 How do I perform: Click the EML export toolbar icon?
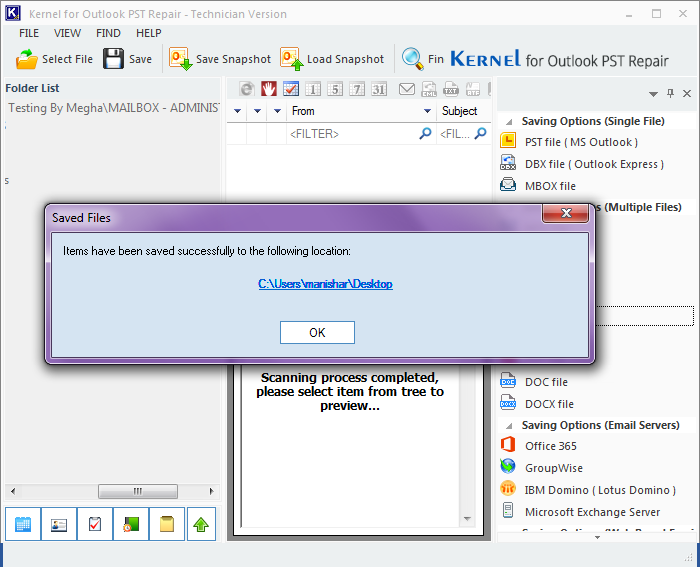click(x=429, y=89)
